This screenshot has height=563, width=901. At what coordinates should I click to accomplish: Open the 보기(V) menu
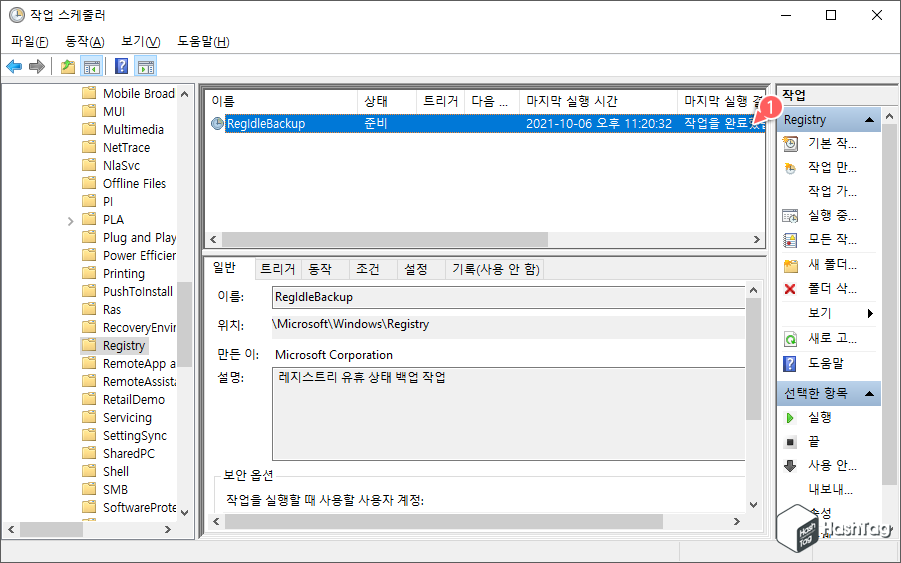[141, 41]
